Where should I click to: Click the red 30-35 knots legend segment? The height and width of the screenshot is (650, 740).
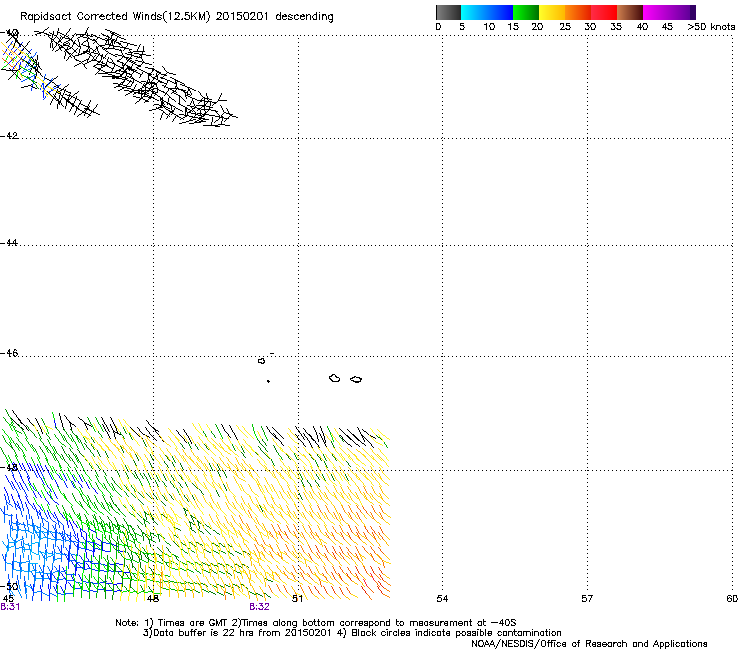604,12
